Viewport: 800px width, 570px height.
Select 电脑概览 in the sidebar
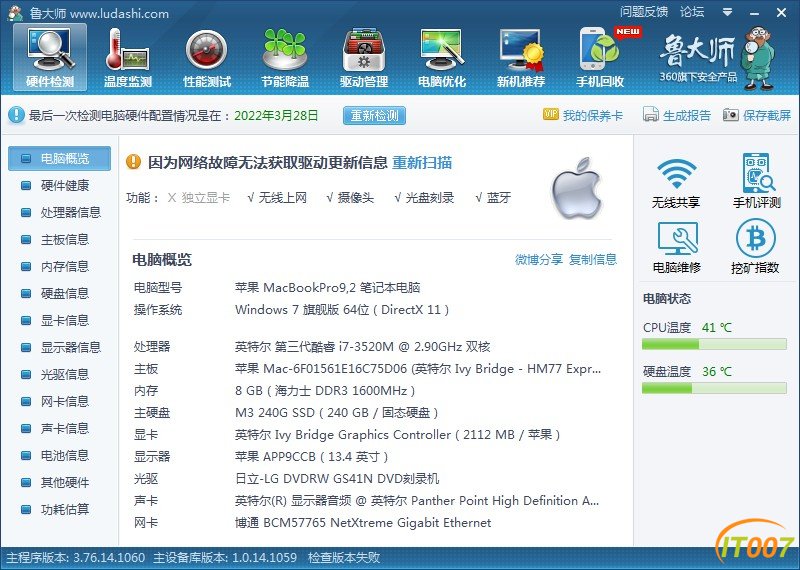tap(59, 158)
